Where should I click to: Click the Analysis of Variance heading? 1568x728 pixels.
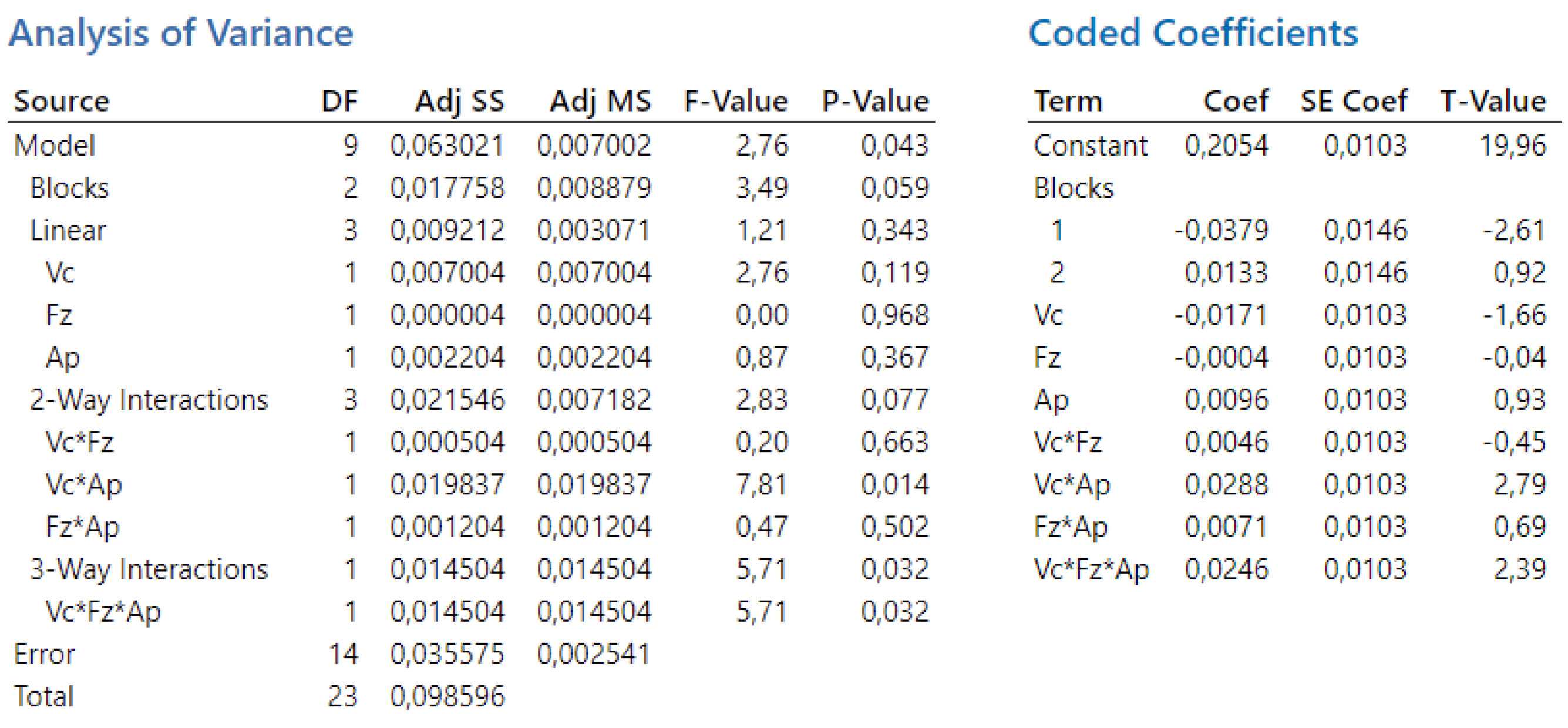181,33
